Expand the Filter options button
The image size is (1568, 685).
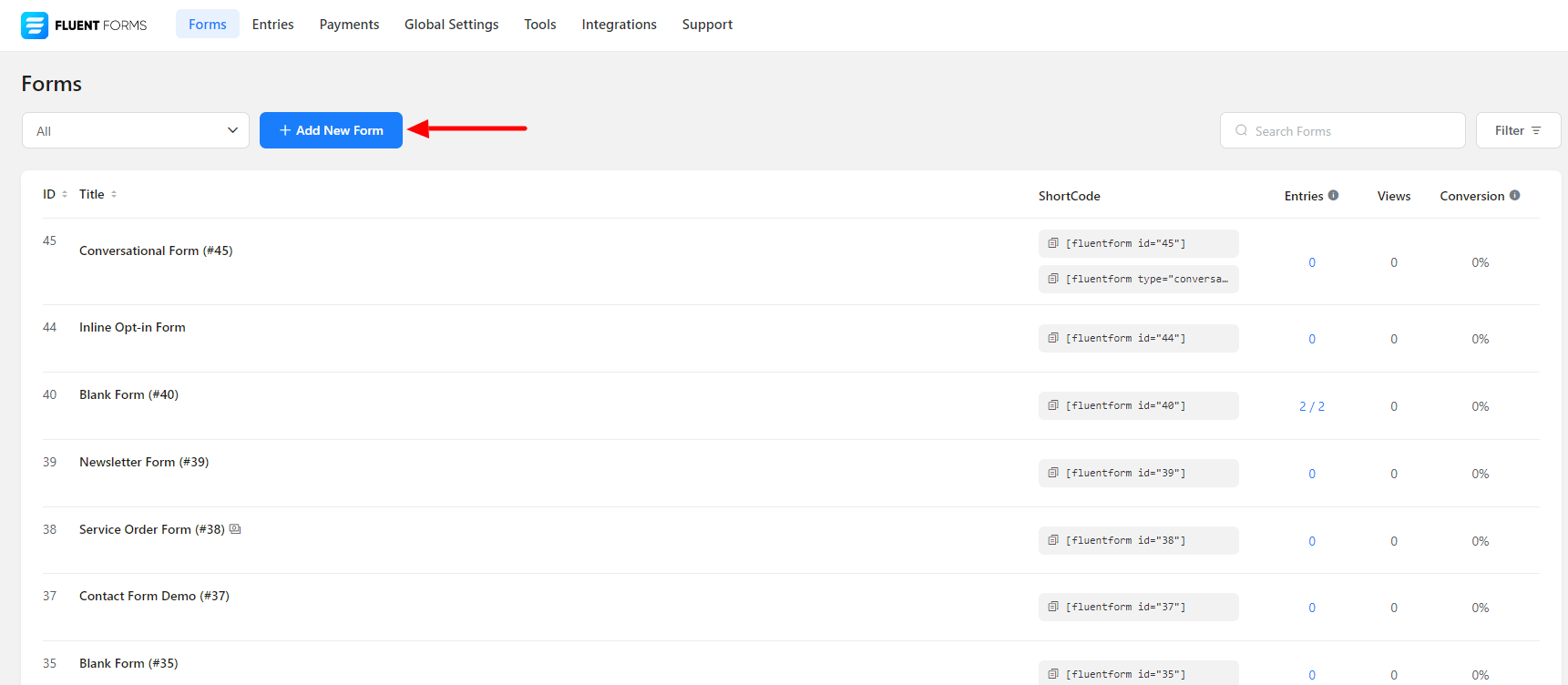point(1517,130)
